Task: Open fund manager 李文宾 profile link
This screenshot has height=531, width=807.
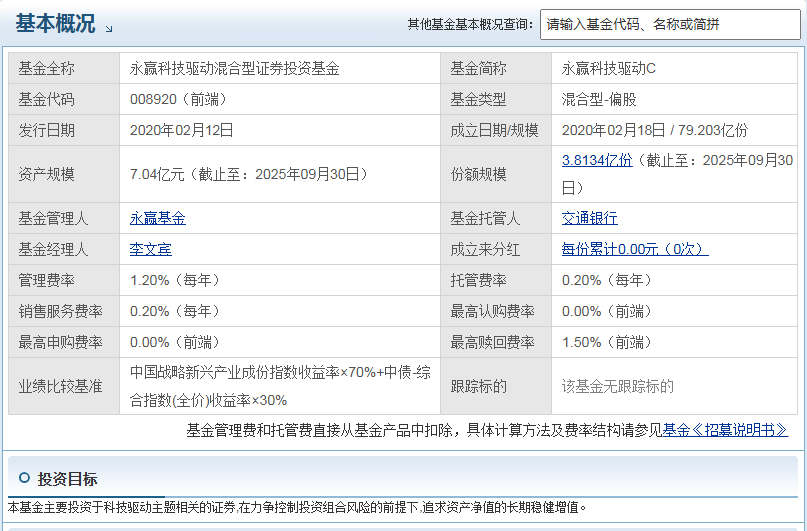Action: pyautogui.click(x=151, y=249)
